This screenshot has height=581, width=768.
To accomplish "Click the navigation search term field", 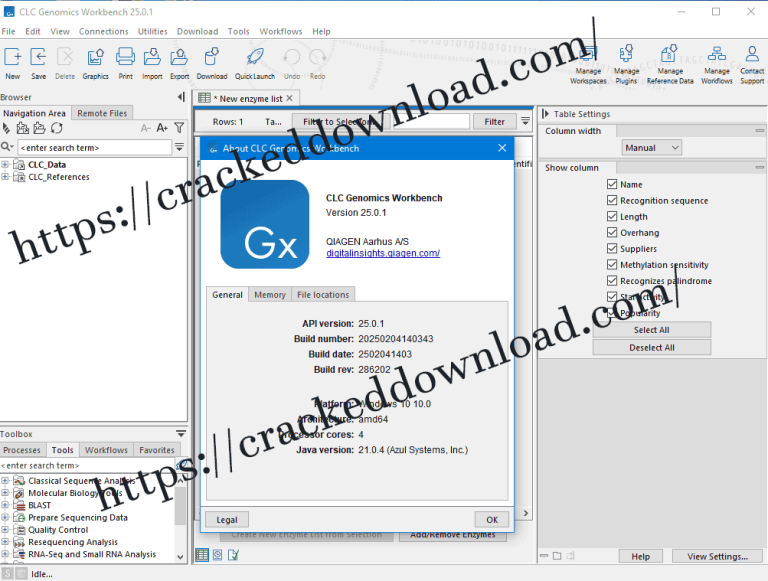I will pyautogui.click(x=95, y=147).
